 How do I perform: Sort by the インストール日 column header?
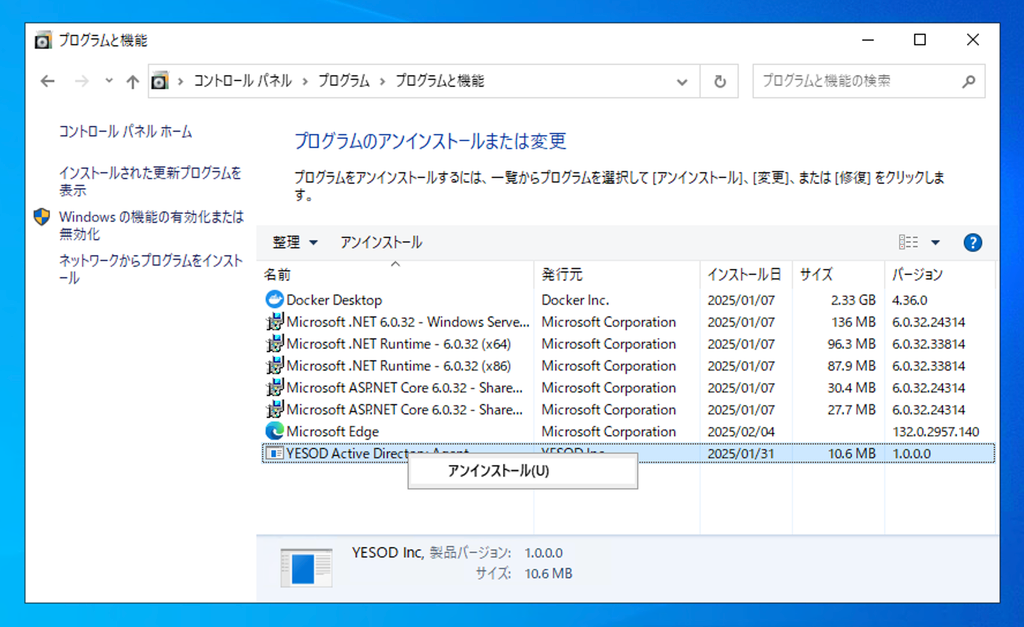click(x=746, y=274)
